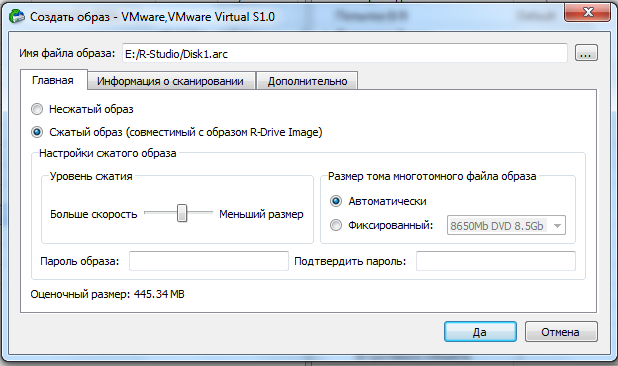Click the Подтвердить пароль field
Image resolution: width=618 pixels, height=366 pixels.
click(496, 261)
